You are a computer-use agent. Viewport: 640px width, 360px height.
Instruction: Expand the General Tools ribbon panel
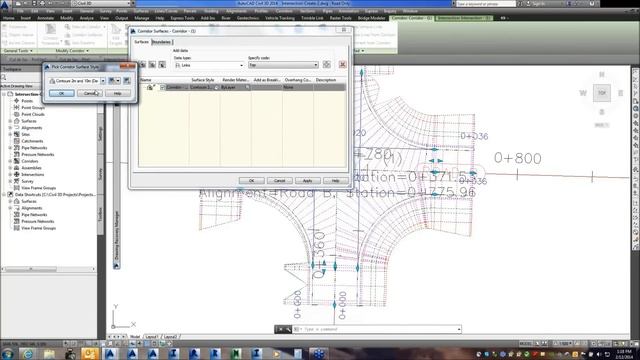(x=18, y=51)
